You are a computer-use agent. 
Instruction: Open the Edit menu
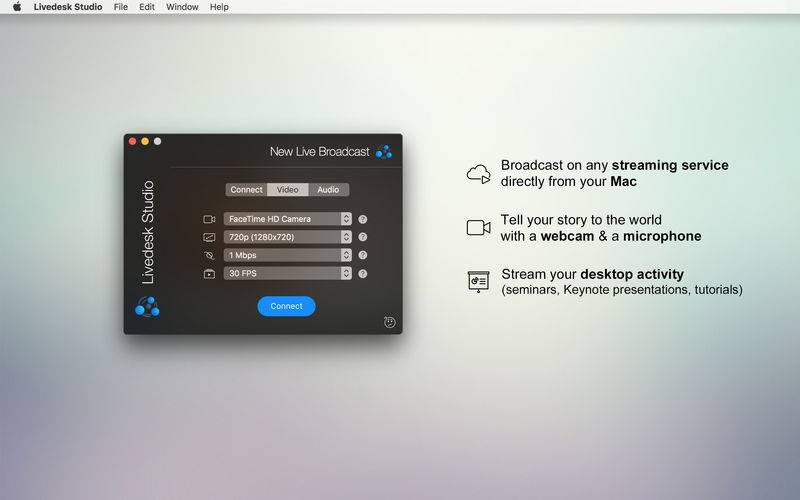tap(147, 7)
